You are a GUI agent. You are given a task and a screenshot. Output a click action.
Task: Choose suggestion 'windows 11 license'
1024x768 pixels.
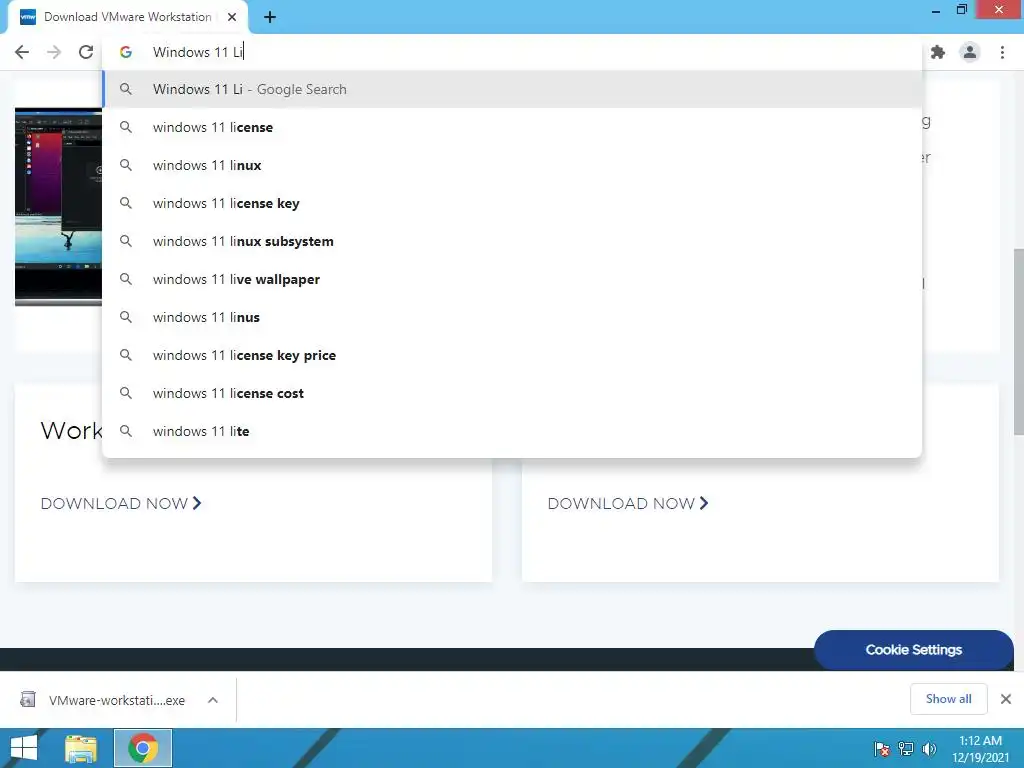click(x=513, y=127)
